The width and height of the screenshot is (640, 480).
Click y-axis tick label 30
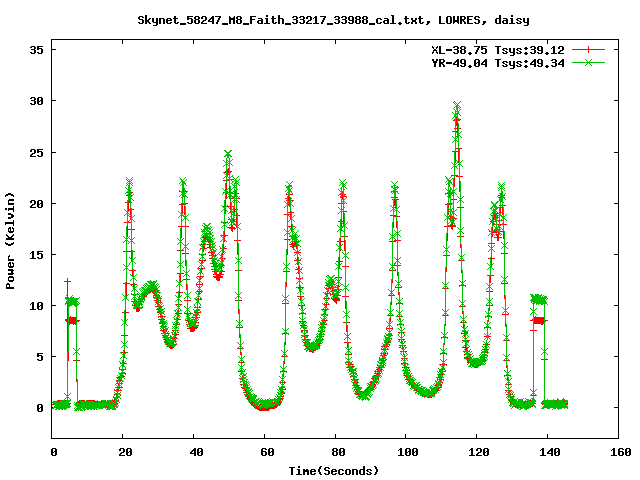[x=36, y=101]
